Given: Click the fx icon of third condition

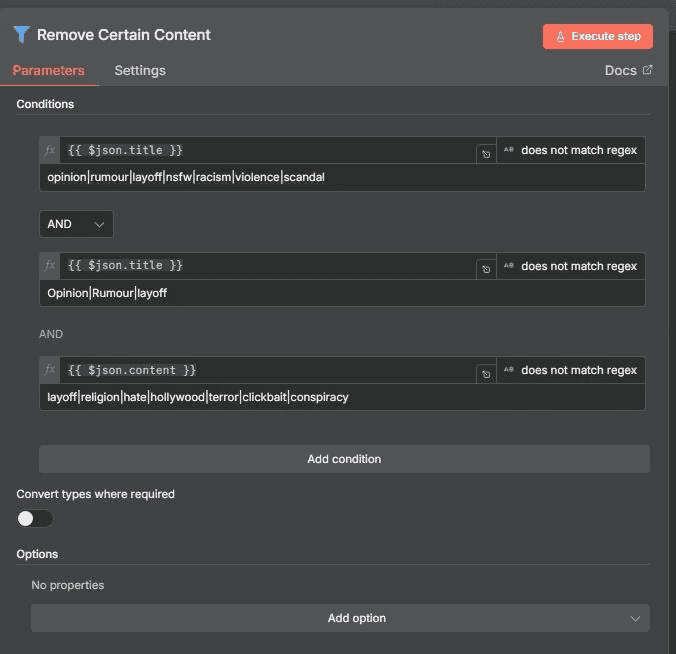Looking at the screenshot, I should coord(50,371).
